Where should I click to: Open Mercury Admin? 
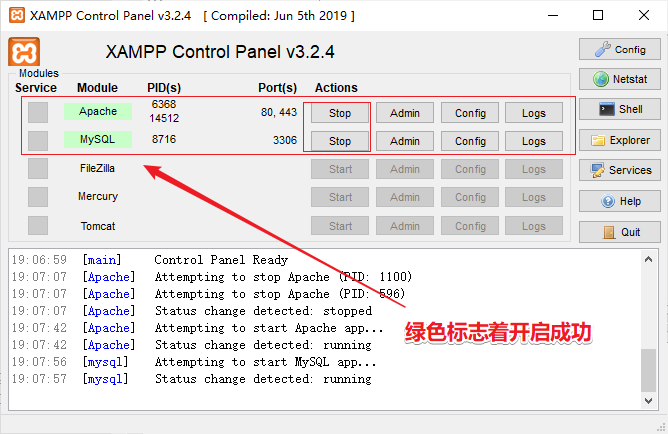coord(405,197)
